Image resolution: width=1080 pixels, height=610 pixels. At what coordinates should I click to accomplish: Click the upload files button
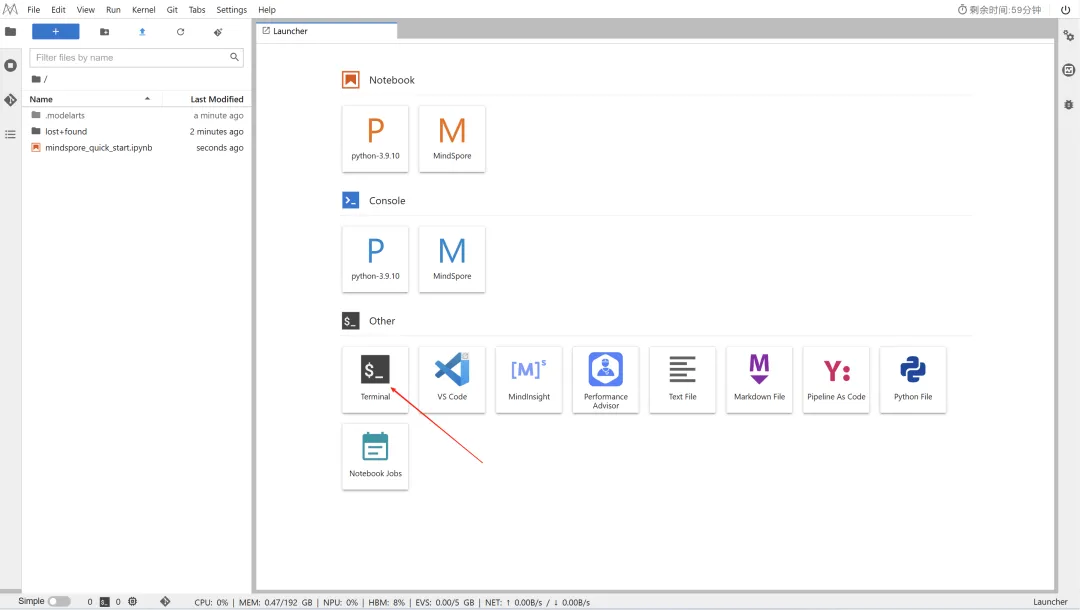pos(142,31)
